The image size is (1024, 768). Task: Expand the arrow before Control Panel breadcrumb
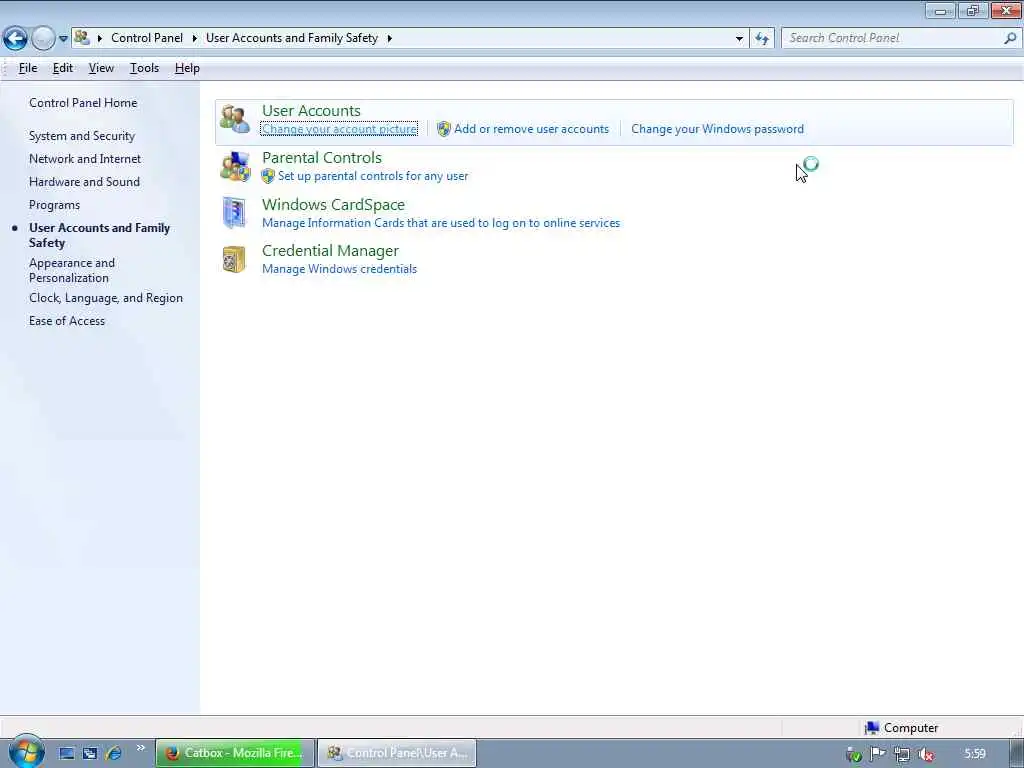[100, 38]
